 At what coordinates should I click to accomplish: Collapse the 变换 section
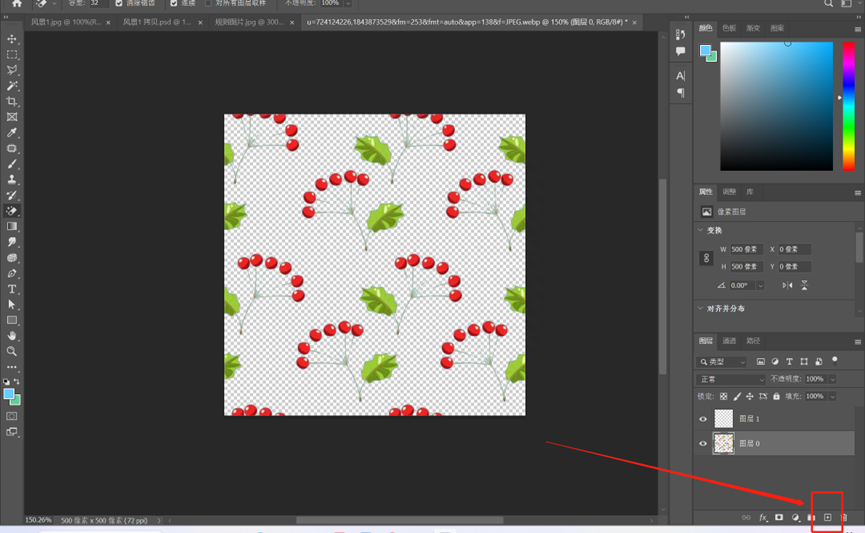pyautogui.click(x=701, y=230)
